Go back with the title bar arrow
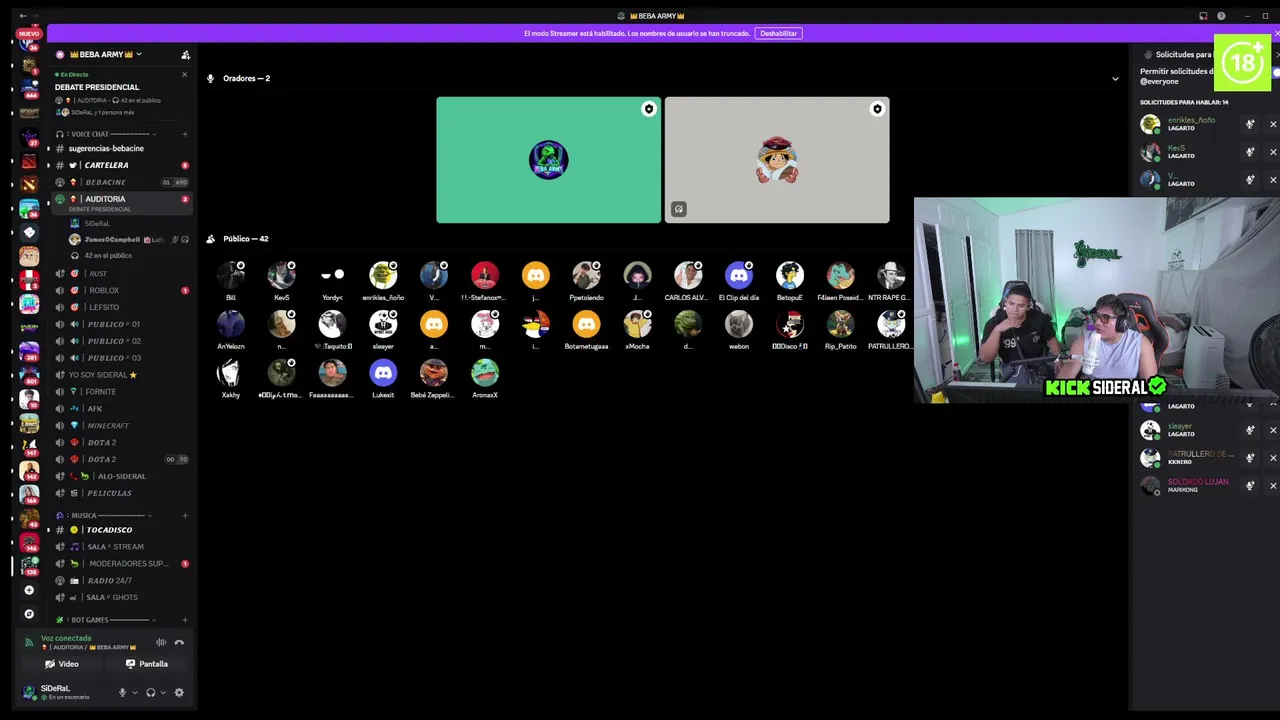Viewport: 1280px width, 720px height. click(x=22, y=16)
